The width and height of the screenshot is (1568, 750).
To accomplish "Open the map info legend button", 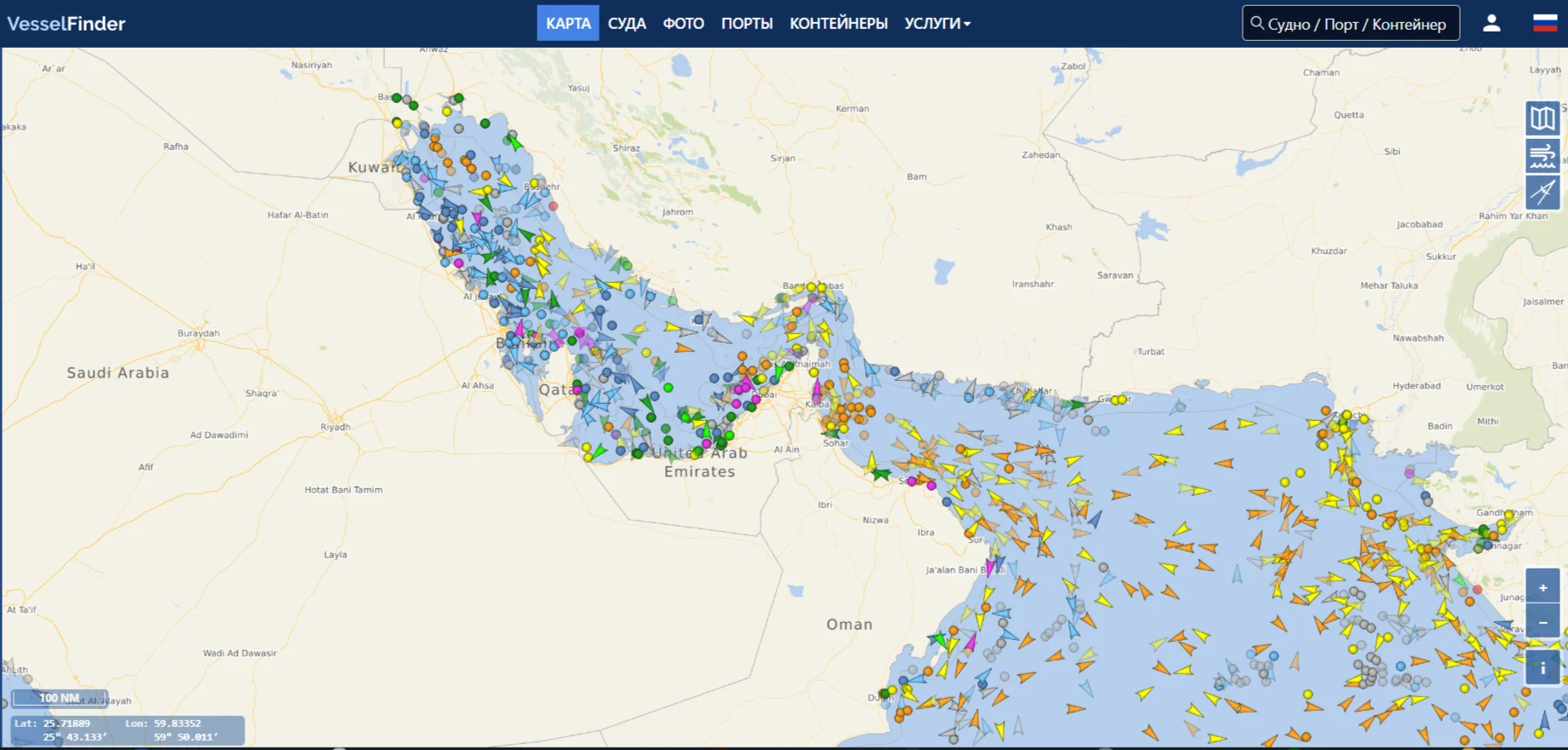I will 1542,668.
